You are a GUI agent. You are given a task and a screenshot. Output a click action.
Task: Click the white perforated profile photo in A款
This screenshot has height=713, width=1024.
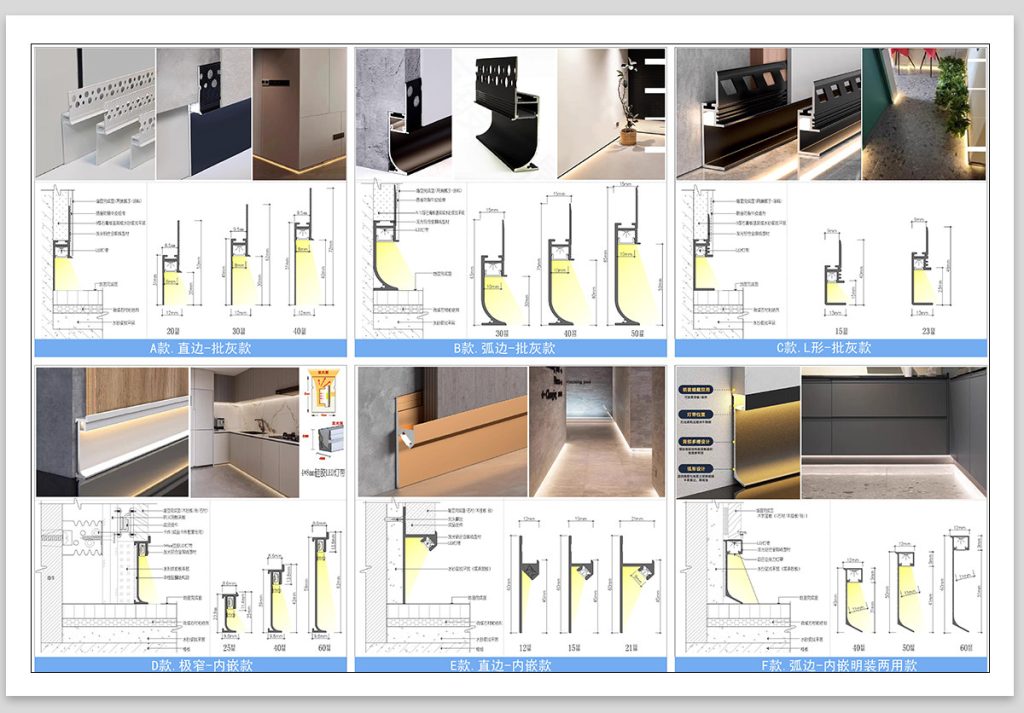click(95, 113)
